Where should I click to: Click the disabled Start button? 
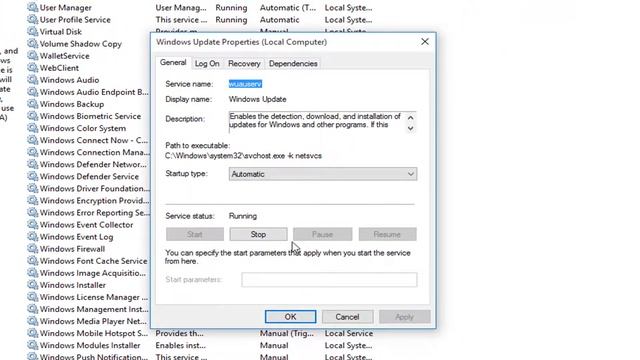(195, 234)
